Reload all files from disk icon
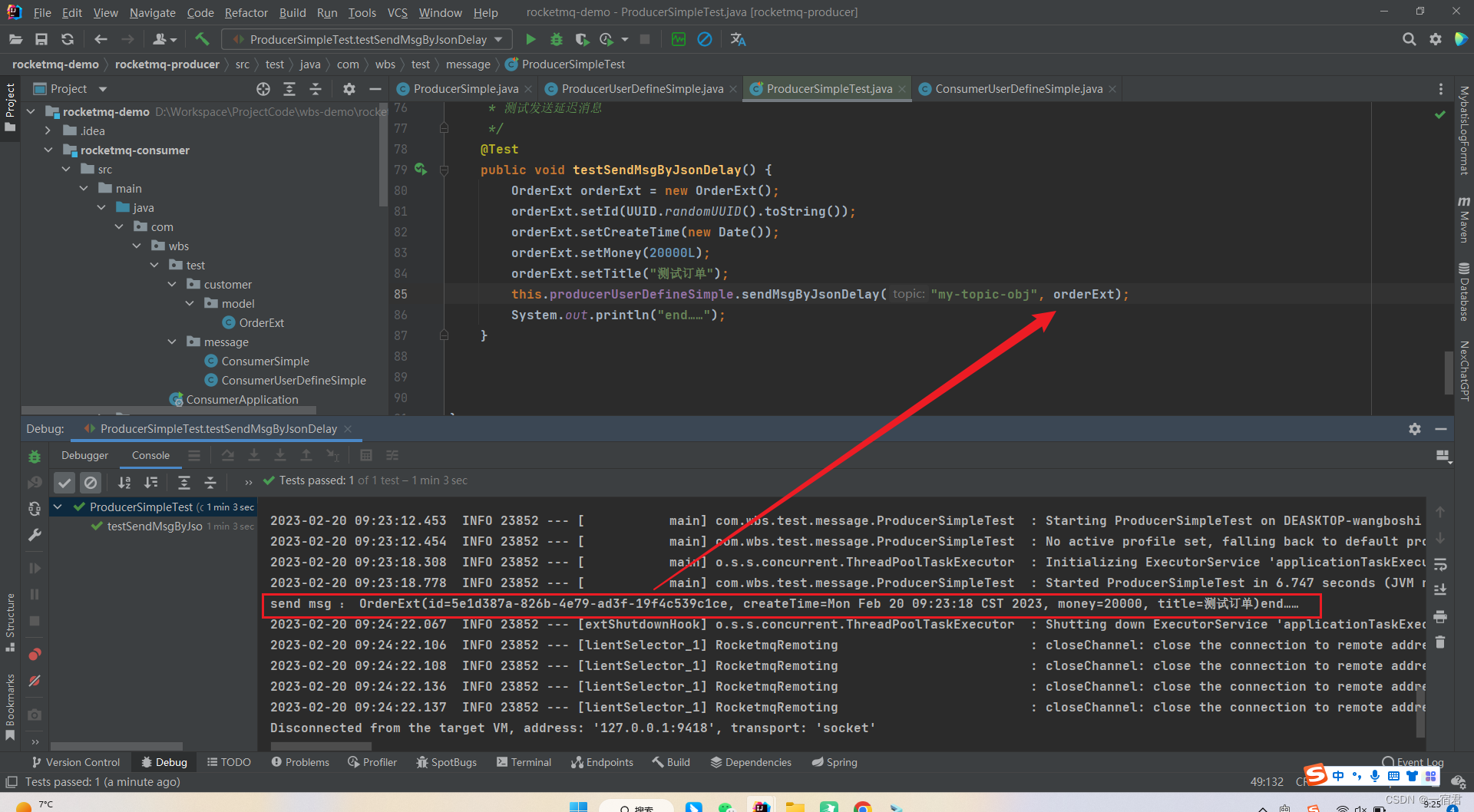The height and width of the screenshot is (812, 1474). pyautogui.click(x=68, y=39)
